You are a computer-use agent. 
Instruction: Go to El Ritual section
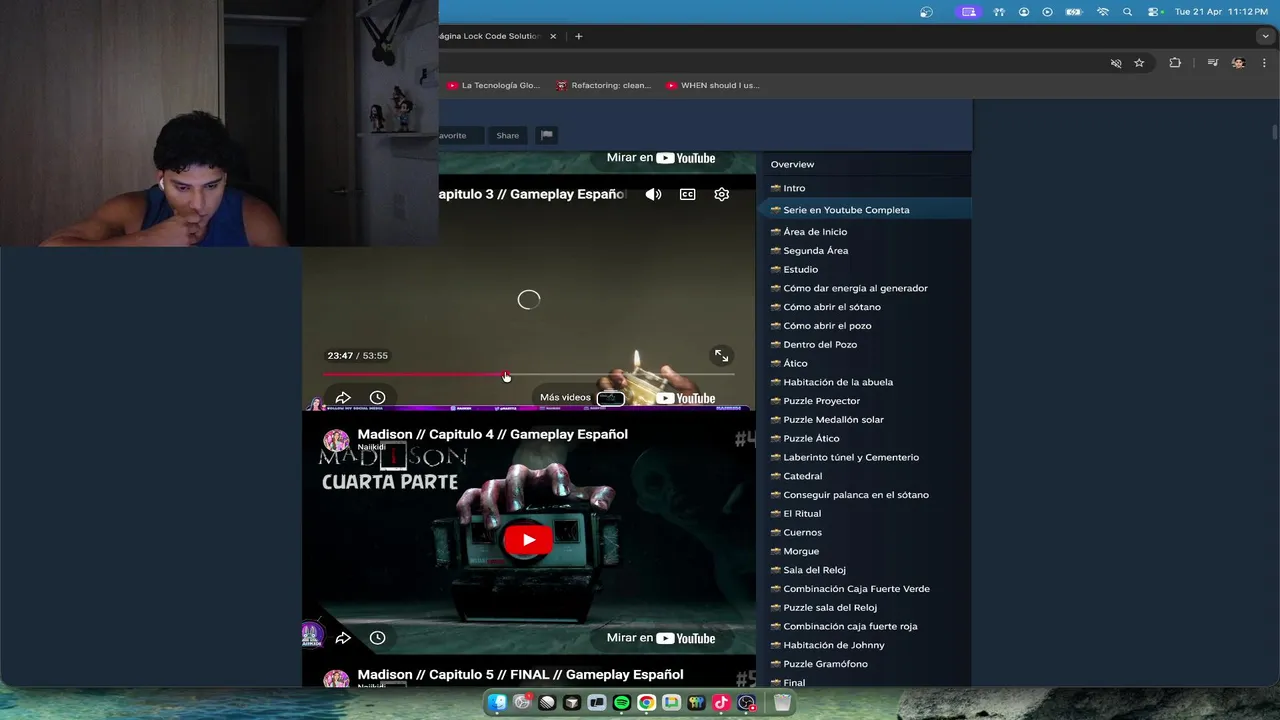click(802, 514)
